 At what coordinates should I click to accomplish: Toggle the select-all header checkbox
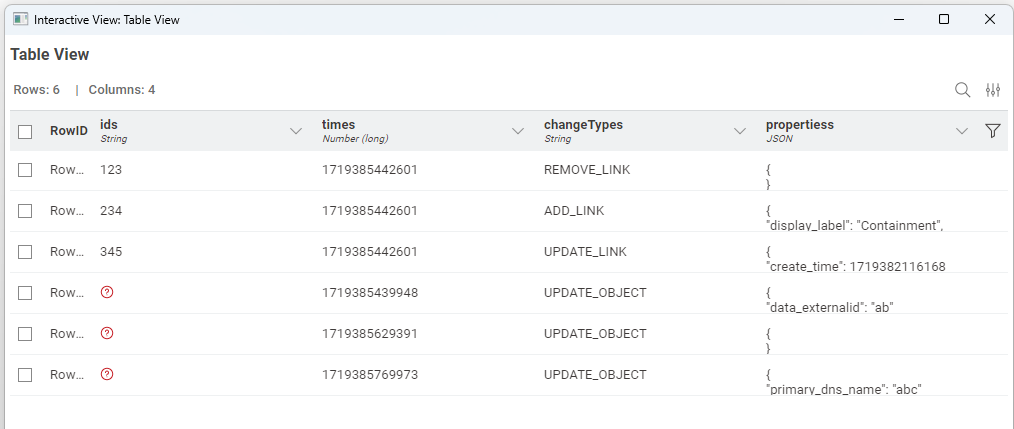25,131
